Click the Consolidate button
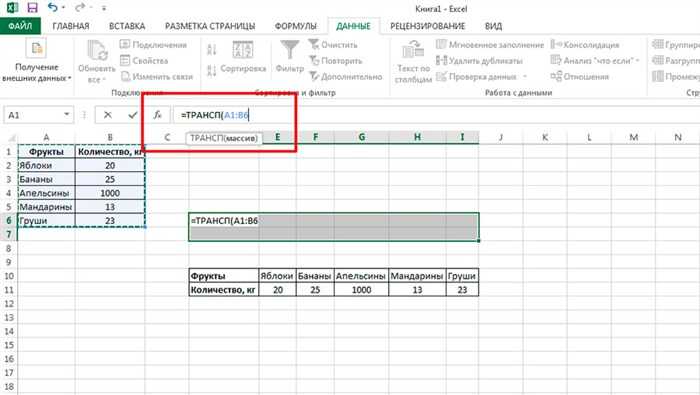Image resolution: width=700 pixels, height=395 pixels. tap(585, 45)
